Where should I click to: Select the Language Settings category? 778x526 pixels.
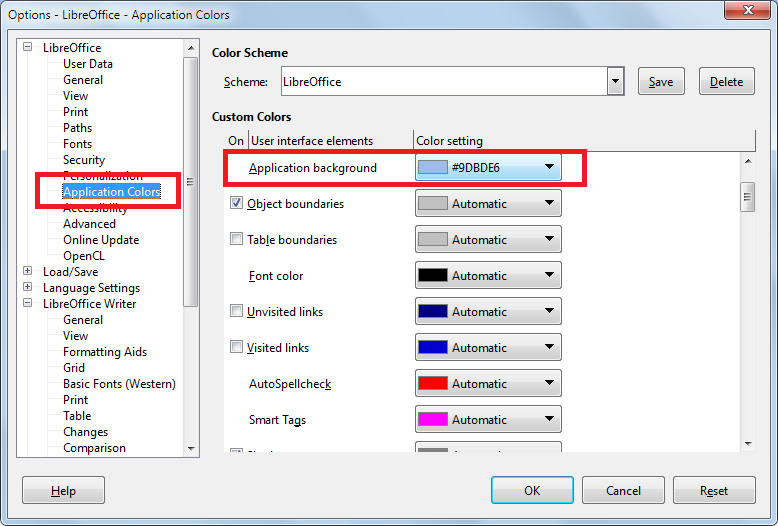pos(91,288)
